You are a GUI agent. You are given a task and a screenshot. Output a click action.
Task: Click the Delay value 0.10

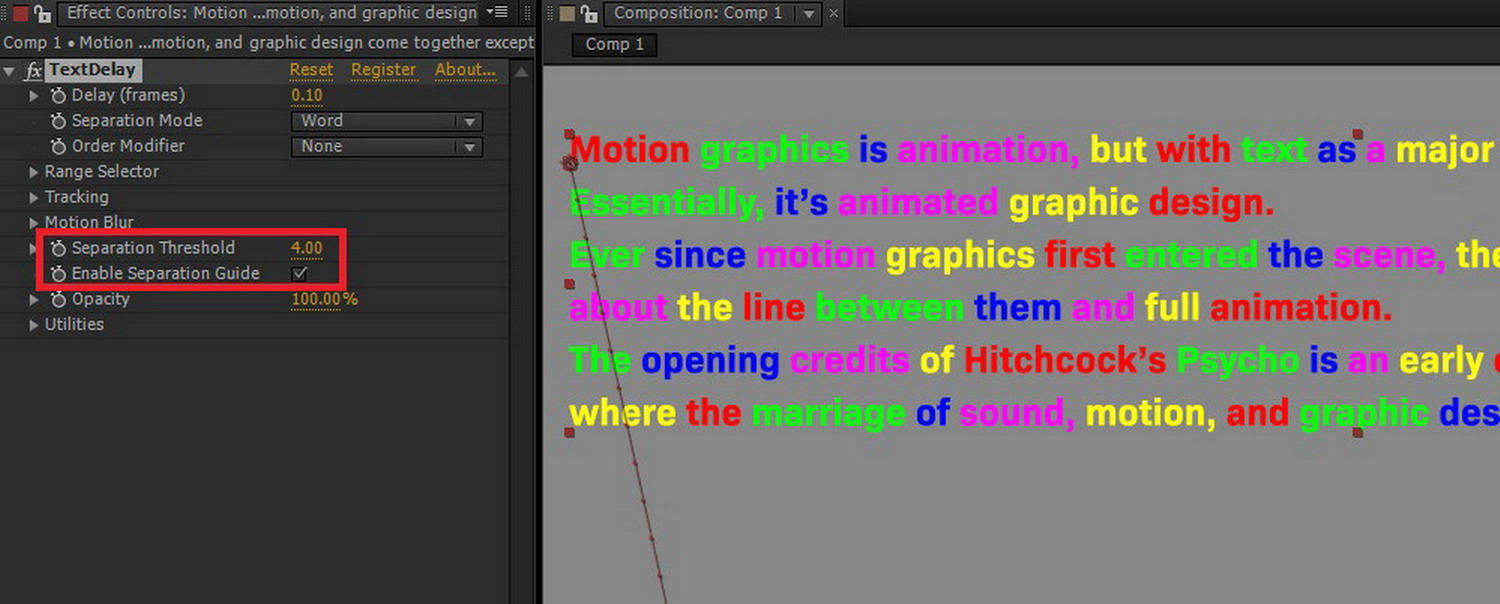tap(307, 96)
